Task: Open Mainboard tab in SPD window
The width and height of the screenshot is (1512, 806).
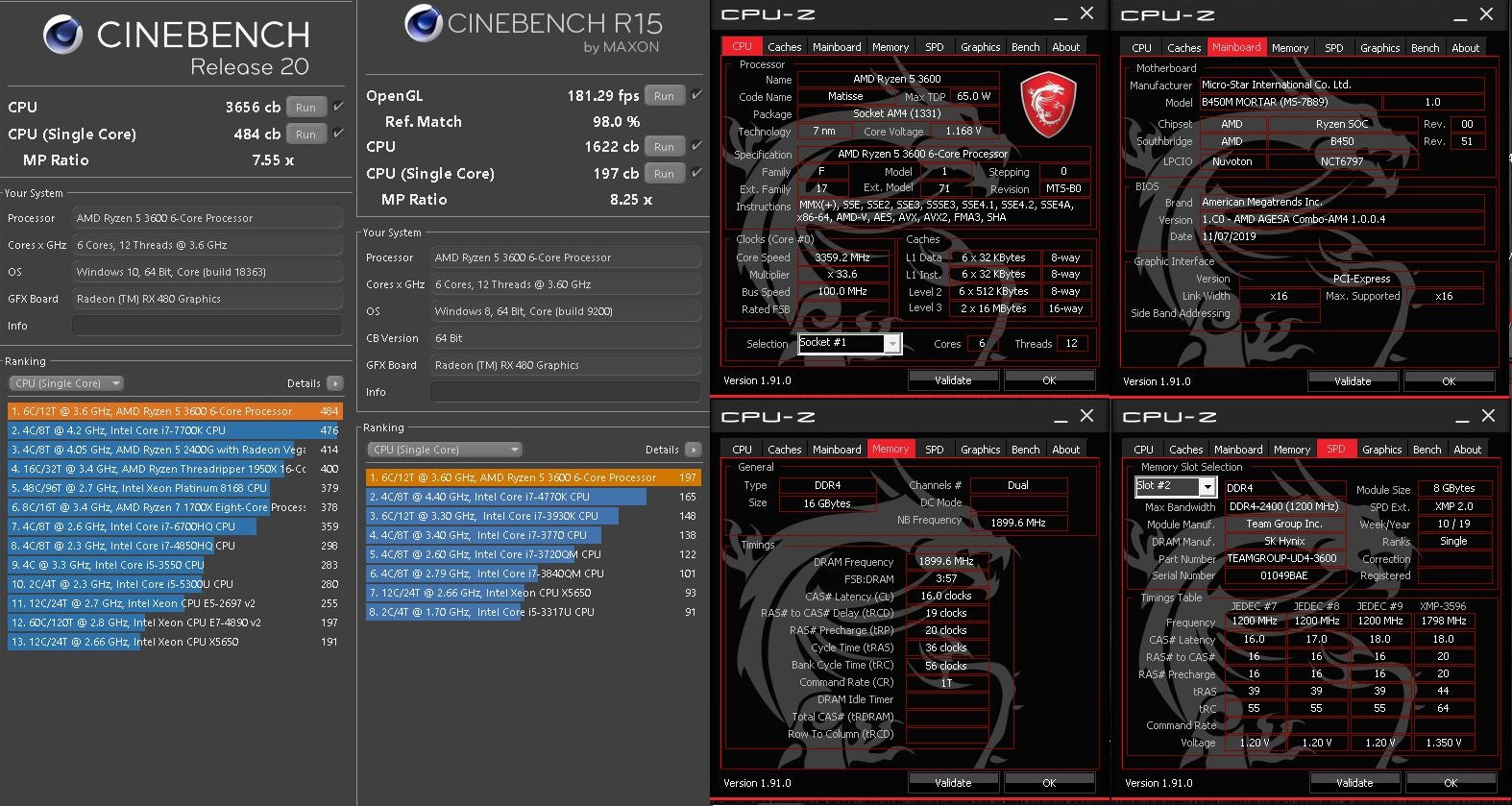Action: [1238, 450]
